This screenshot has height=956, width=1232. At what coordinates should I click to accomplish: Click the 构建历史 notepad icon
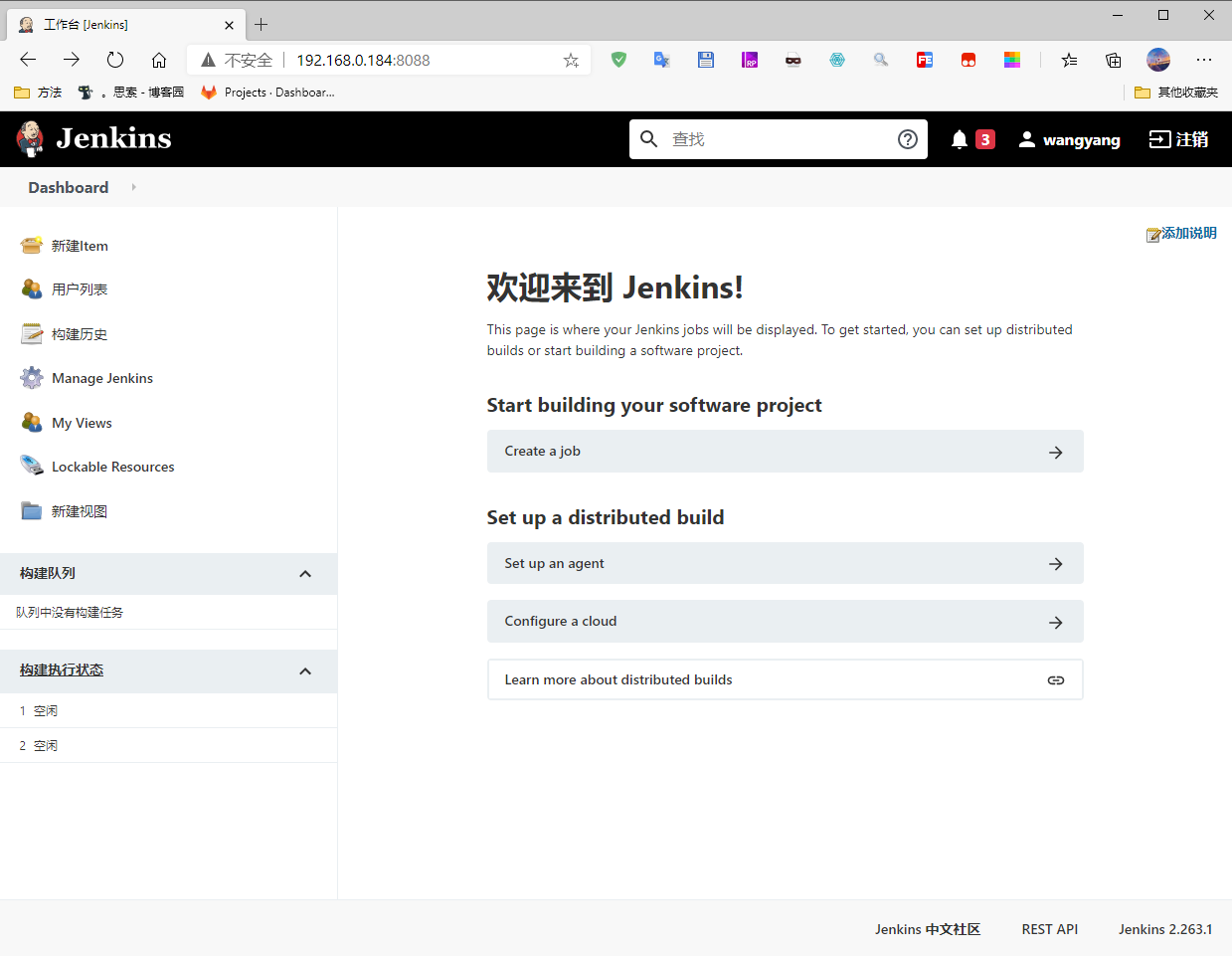pyautogui.click(x=32, y=334)
